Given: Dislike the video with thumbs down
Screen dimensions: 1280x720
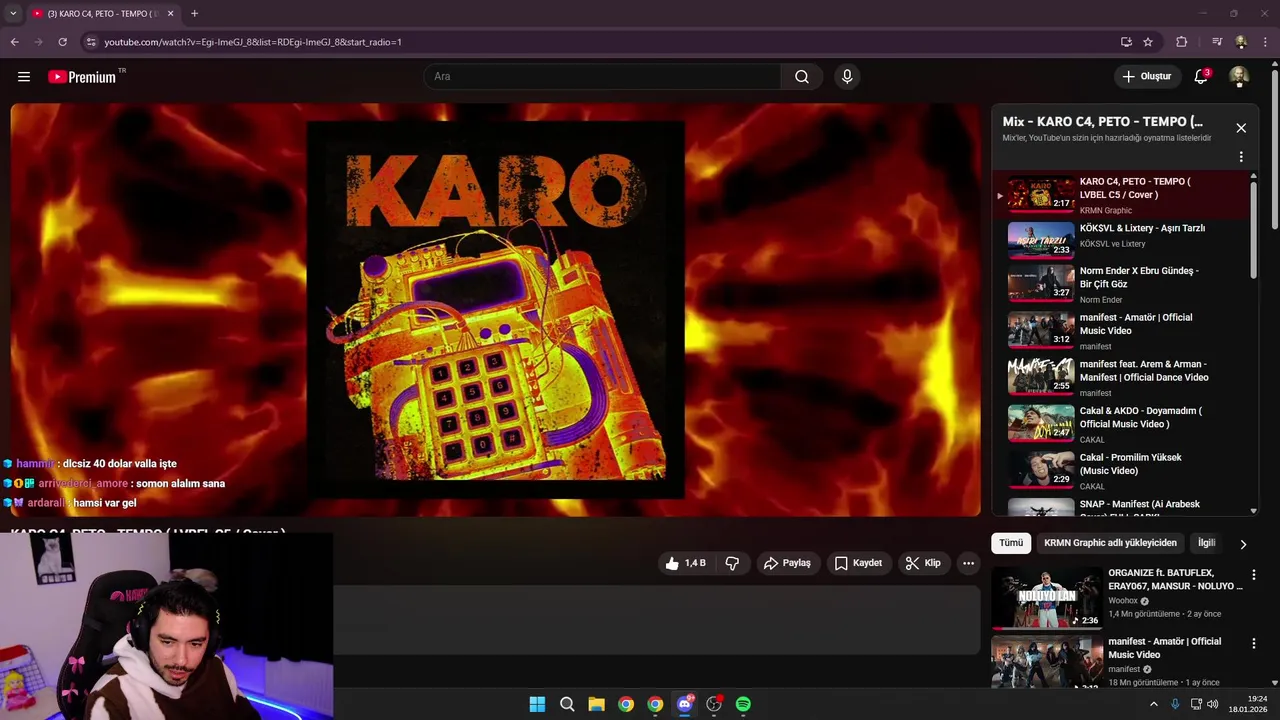Looking at the screenshot, I should click(x=732, y=563).
